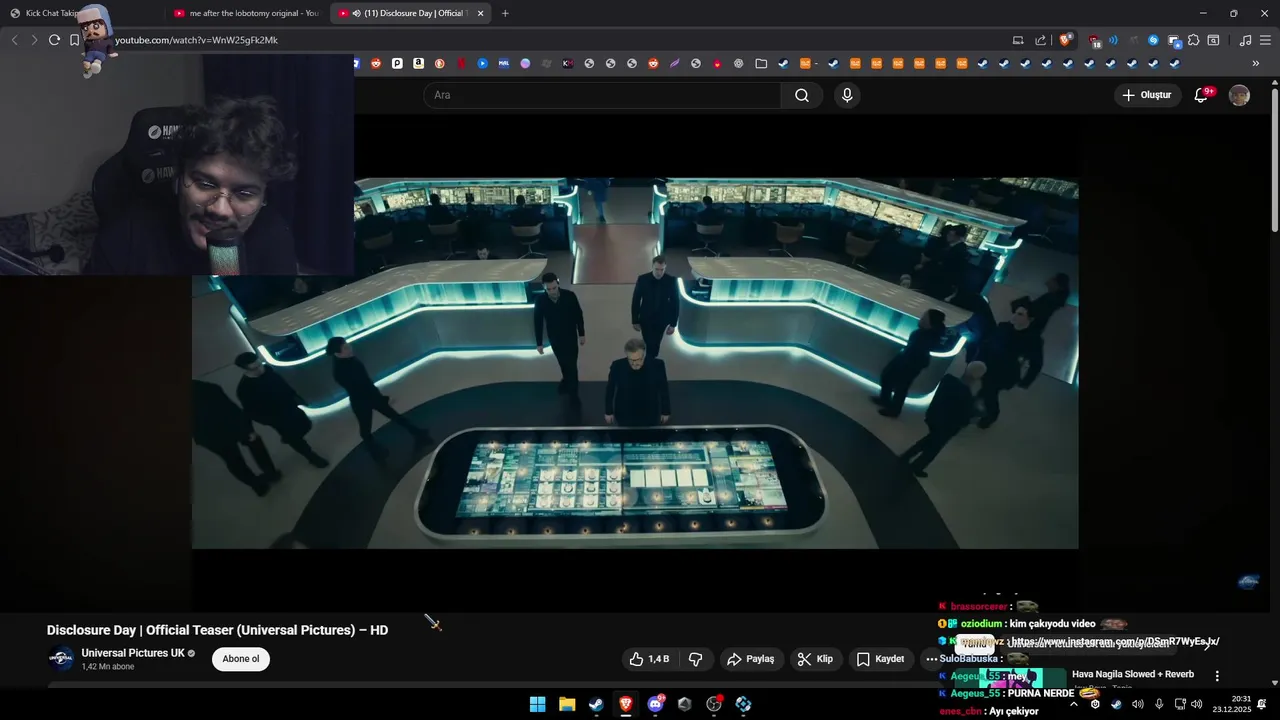The height and width of the screenshot is (720, 1280).
Task: Open the clock showing 20:31
Action: tap(1232, 704)
